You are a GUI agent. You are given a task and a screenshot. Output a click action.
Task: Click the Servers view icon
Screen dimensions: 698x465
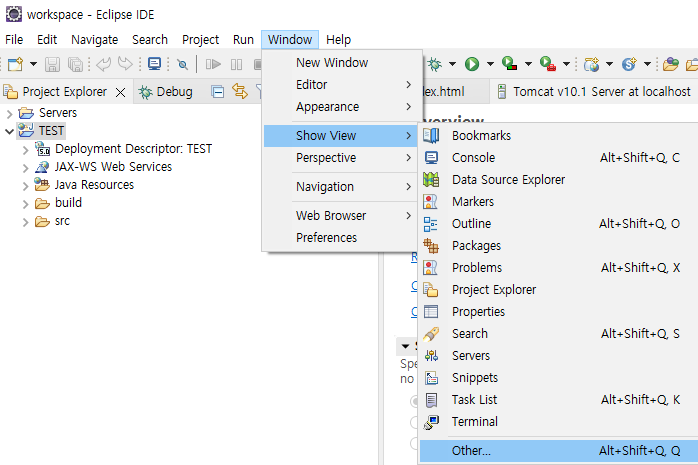(x=431, y=356)
